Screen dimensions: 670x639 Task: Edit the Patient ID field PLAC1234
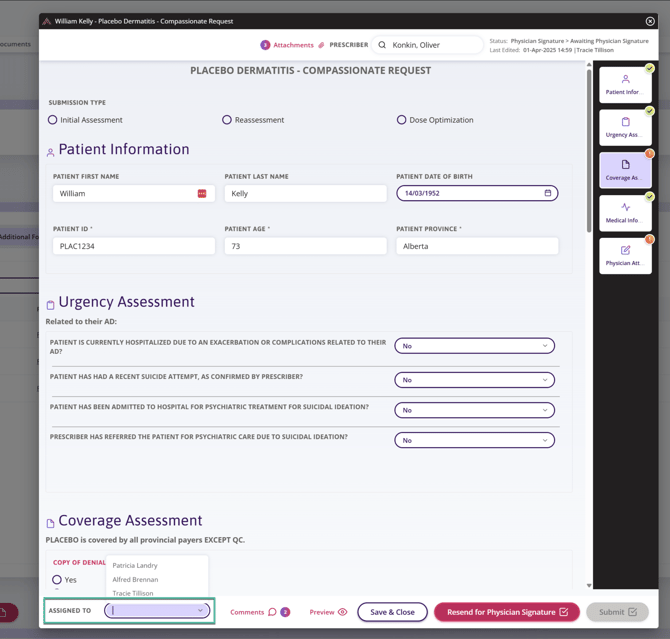[x=134, y=246]
